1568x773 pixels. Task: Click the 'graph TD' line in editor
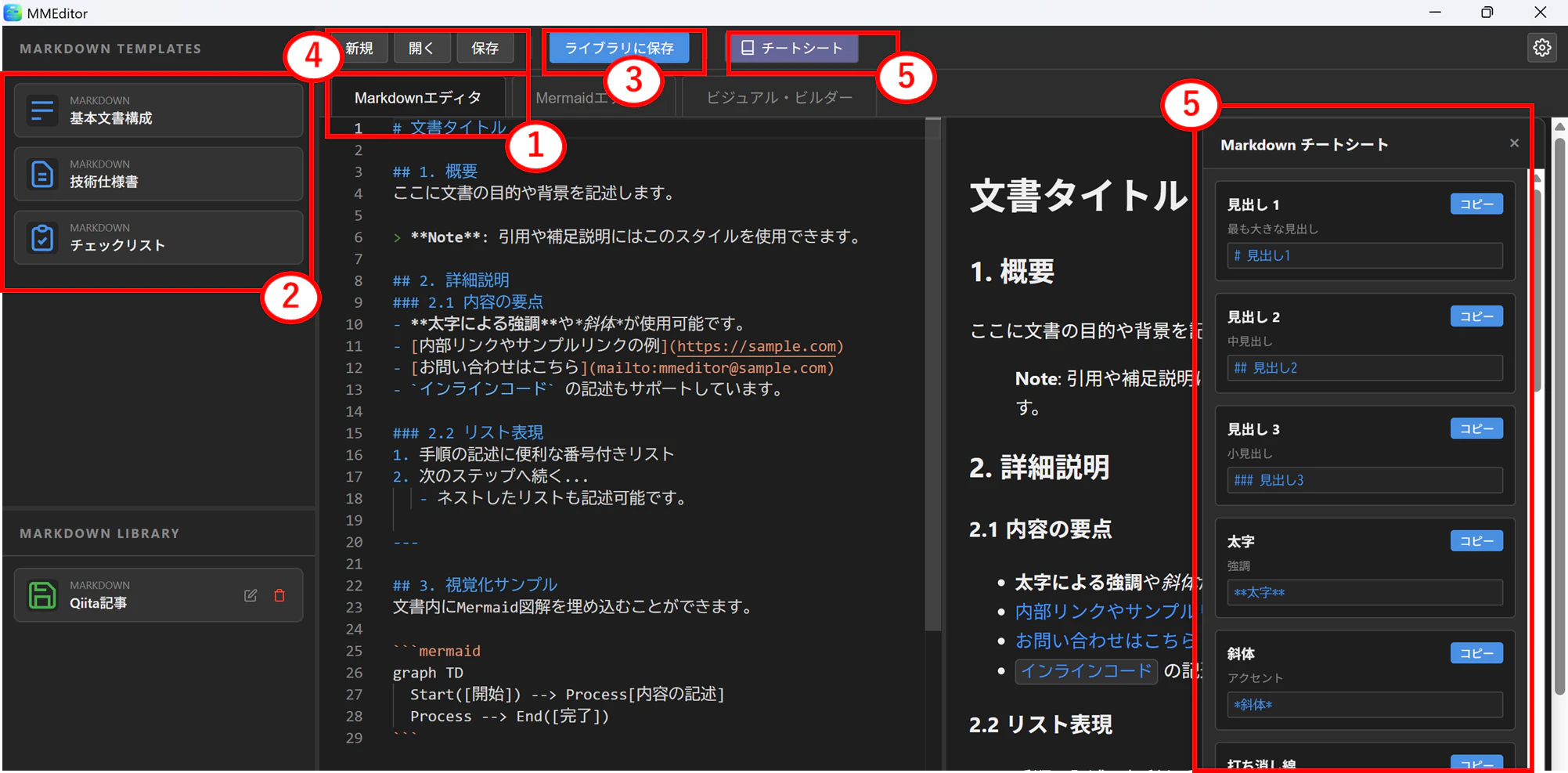(427, 673)
